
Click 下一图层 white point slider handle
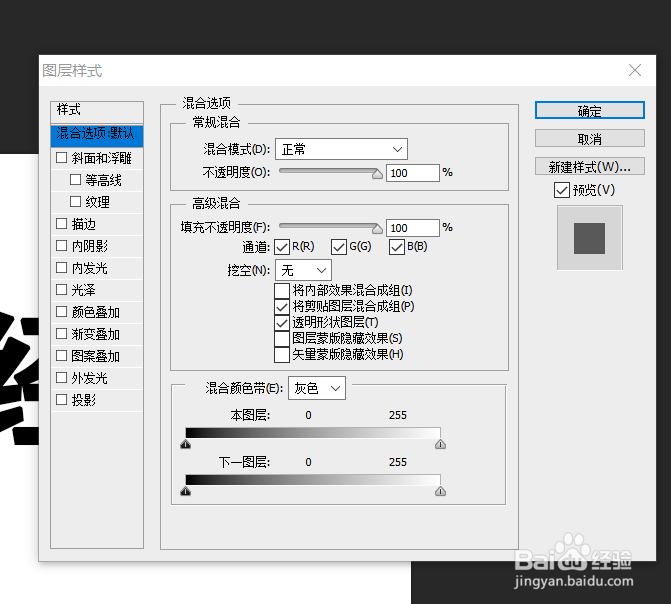(440, 491)
